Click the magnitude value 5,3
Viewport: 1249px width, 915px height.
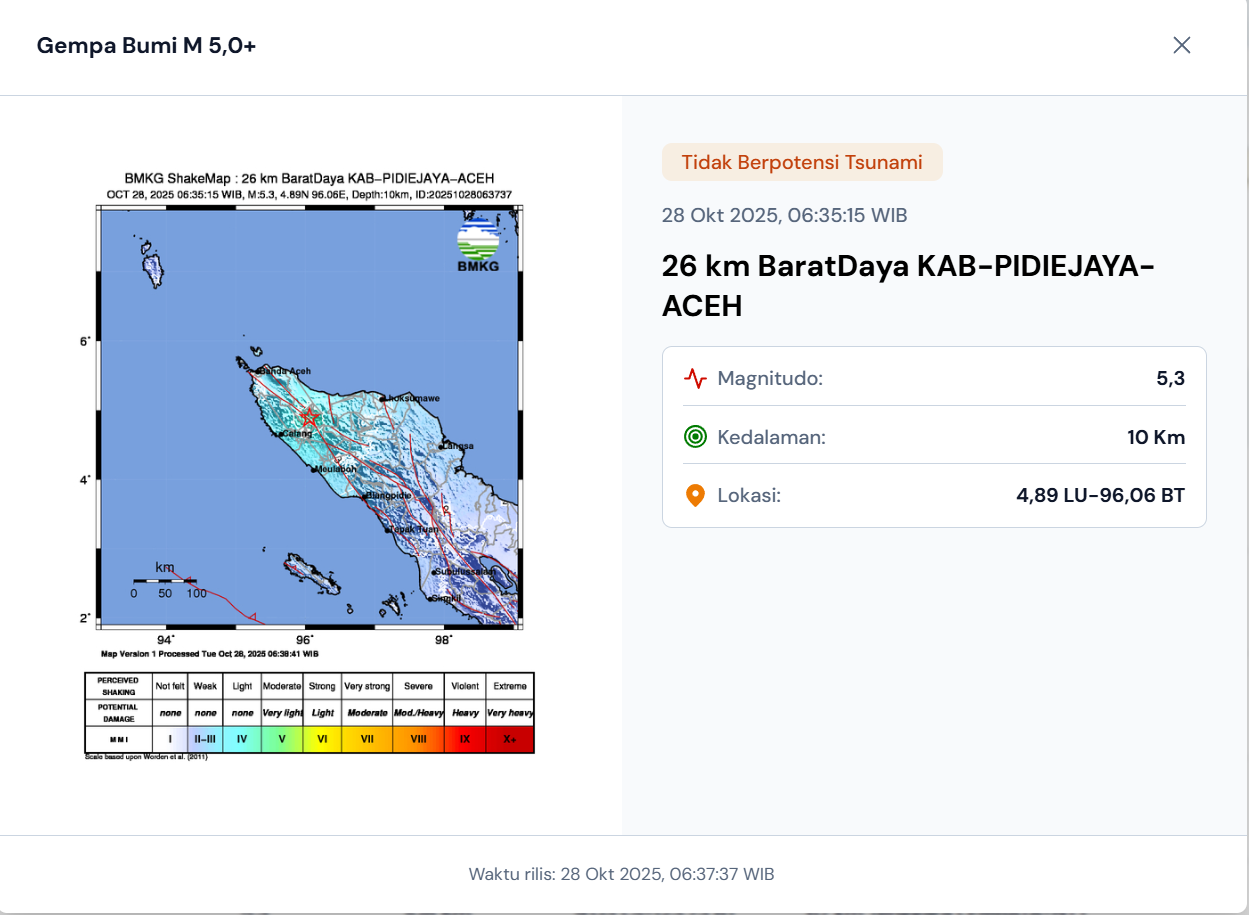tap(1170, 379)
